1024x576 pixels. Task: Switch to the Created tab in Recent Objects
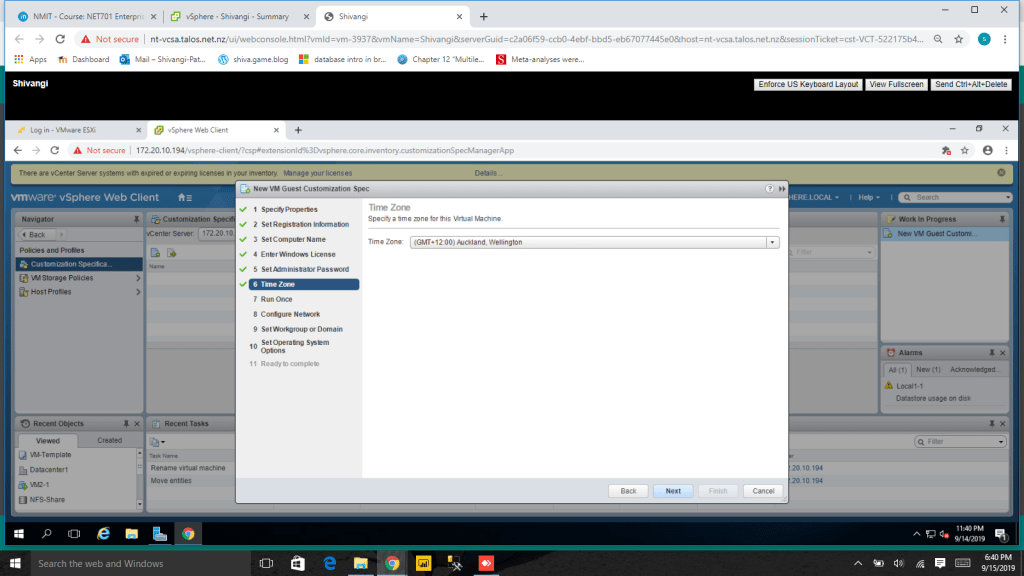[110, 440]
